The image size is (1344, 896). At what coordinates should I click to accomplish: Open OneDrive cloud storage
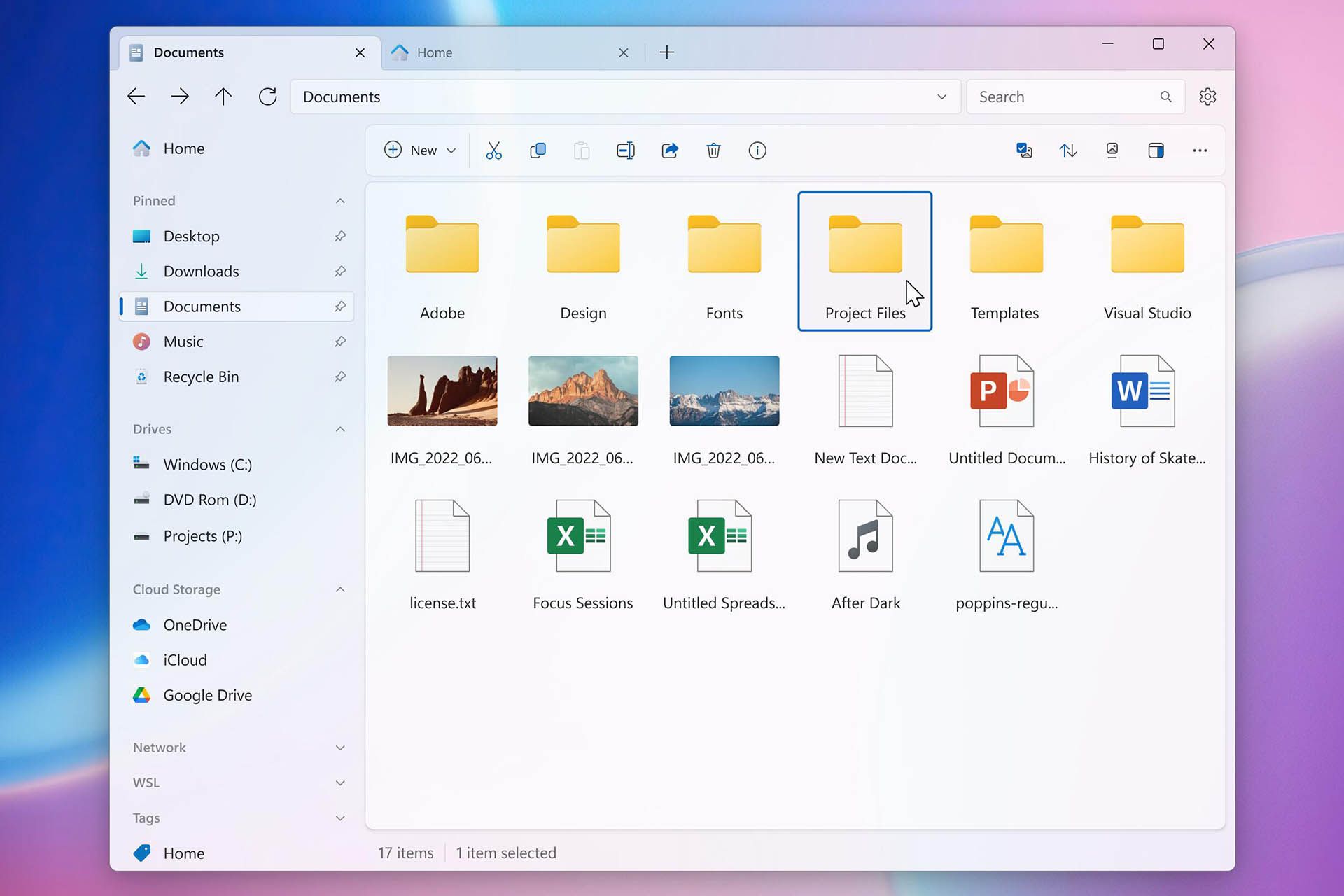click(236, 625)
